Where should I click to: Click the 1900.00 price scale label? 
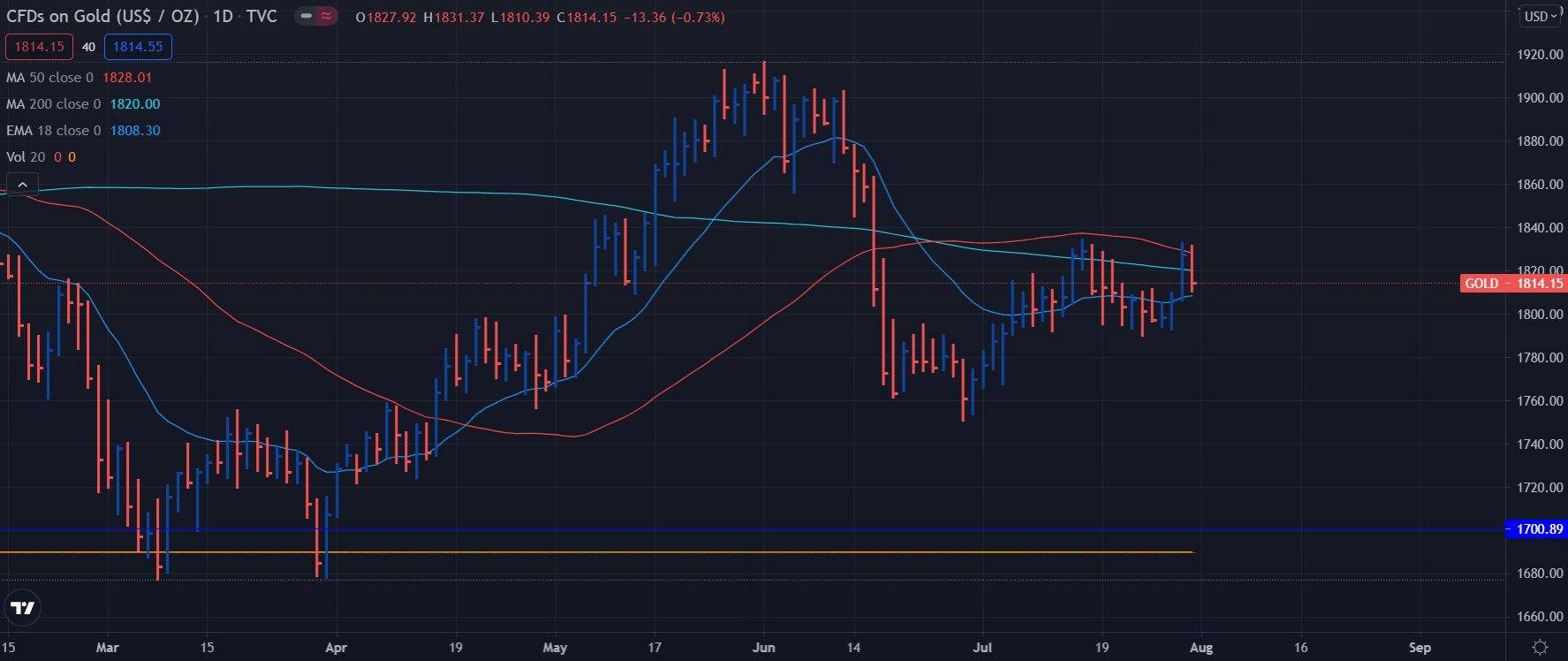(x=1540, y=98)
